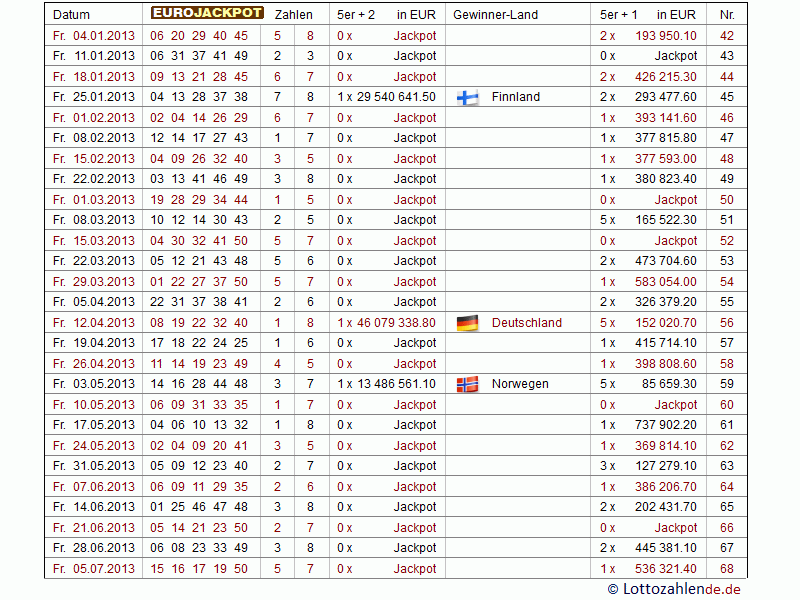Select the draw date 18.01.2013

point(104,77)
